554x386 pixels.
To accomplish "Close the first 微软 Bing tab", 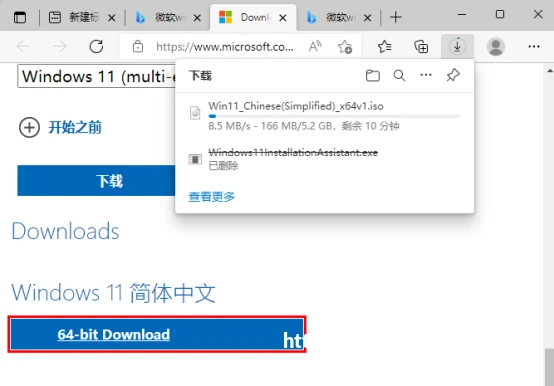I will pos(197,18).
